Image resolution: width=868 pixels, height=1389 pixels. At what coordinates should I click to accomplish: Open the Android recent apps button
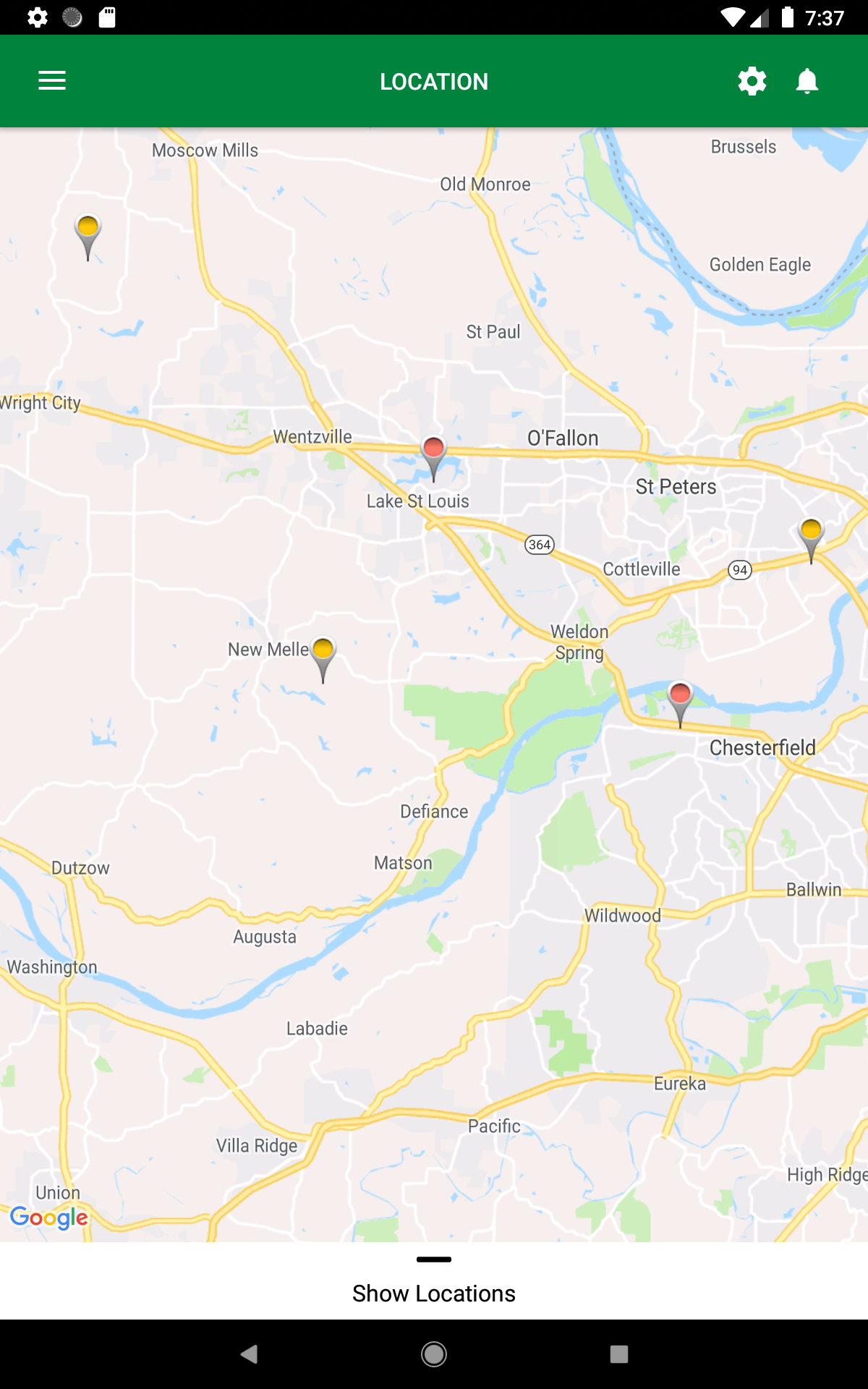619,1354
